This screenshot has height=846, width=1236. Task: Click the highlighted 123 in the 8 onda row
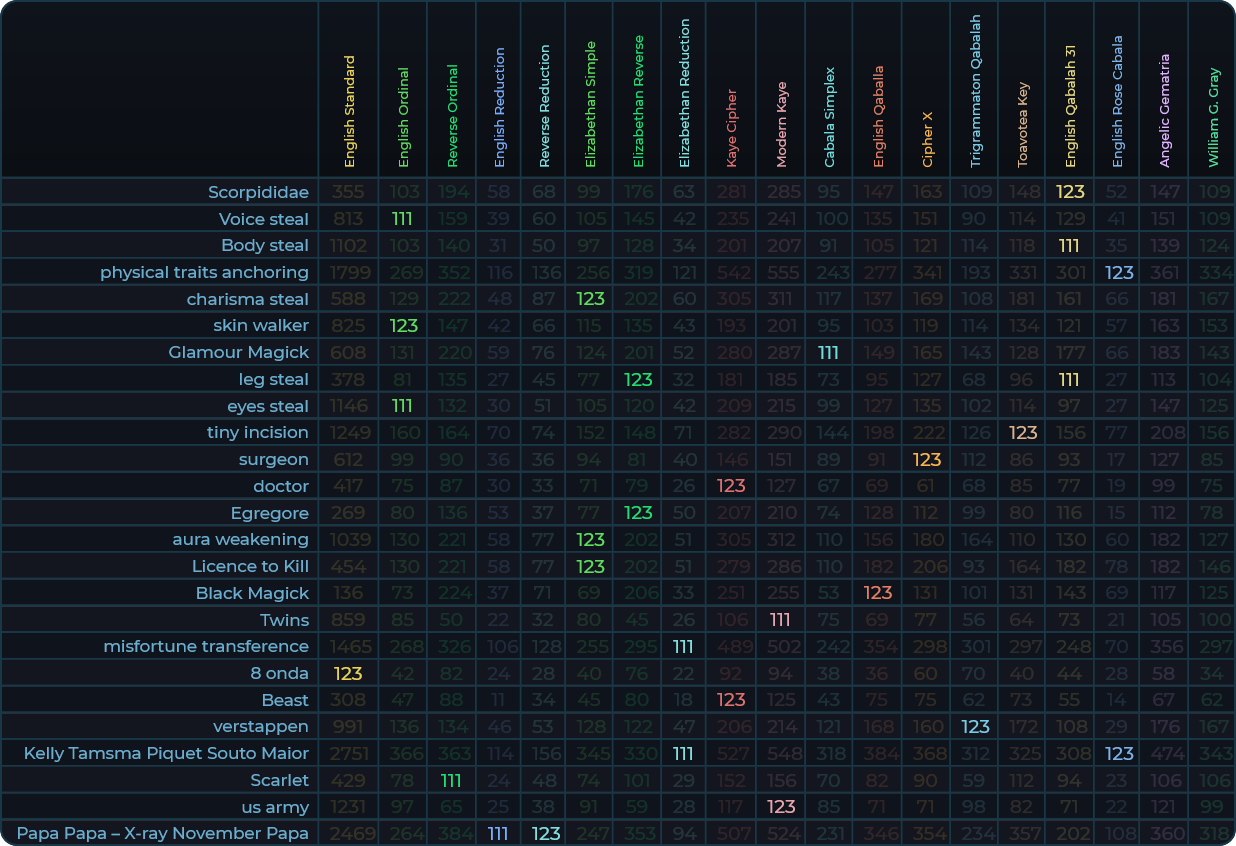tap(348, 673)
